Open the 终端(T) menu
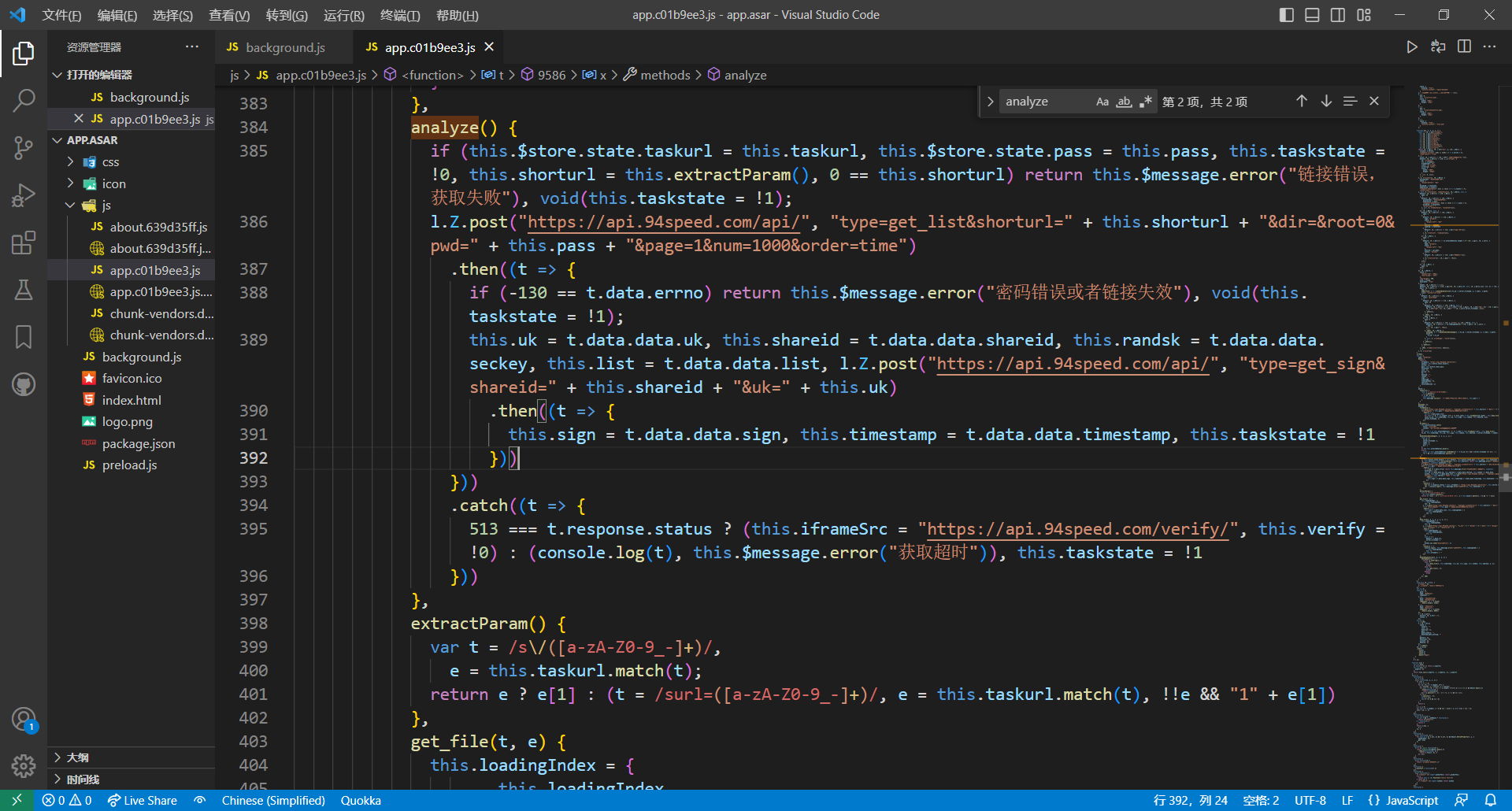The height and width of the screenshot is (811, 1512). point(400,15)
